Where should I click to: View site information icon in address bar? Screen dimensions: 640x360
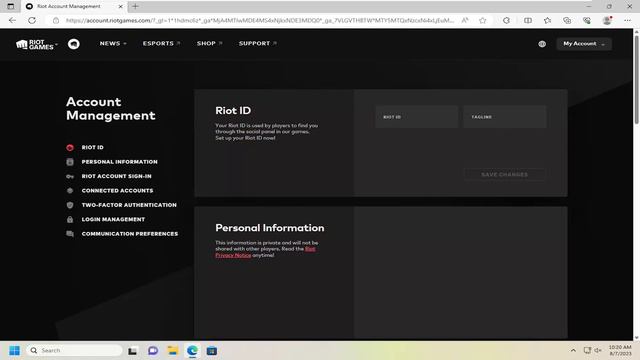(56, 20)
